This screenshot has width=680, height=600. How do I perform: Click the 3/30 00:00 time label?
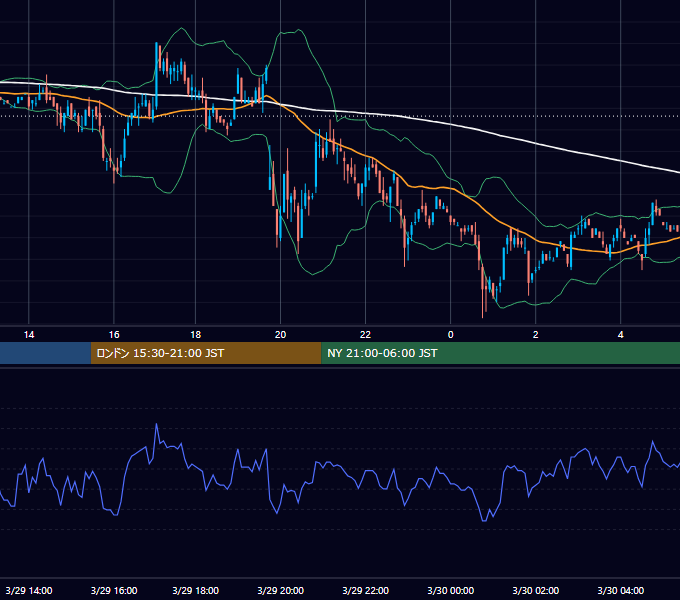click(x=451, y=590)
